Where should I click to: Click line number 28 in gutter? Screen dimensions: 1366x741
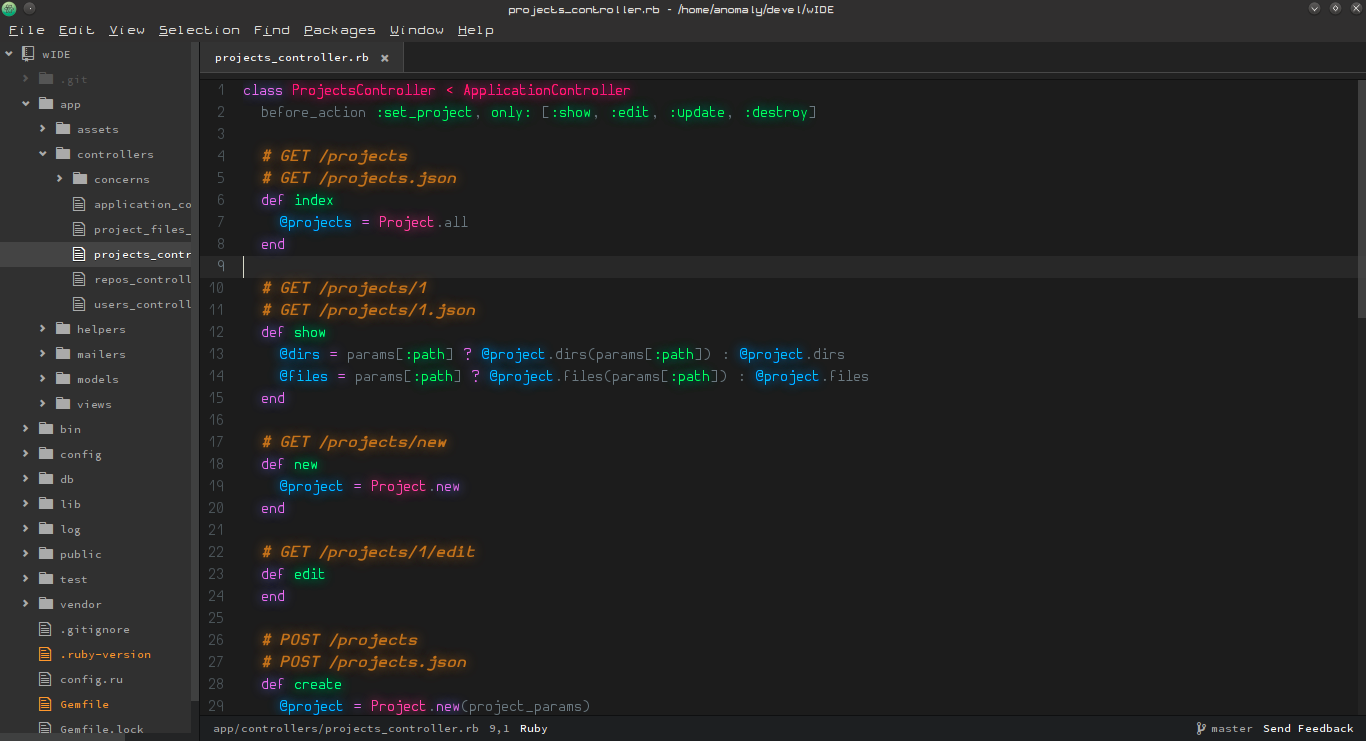point(217,684)
